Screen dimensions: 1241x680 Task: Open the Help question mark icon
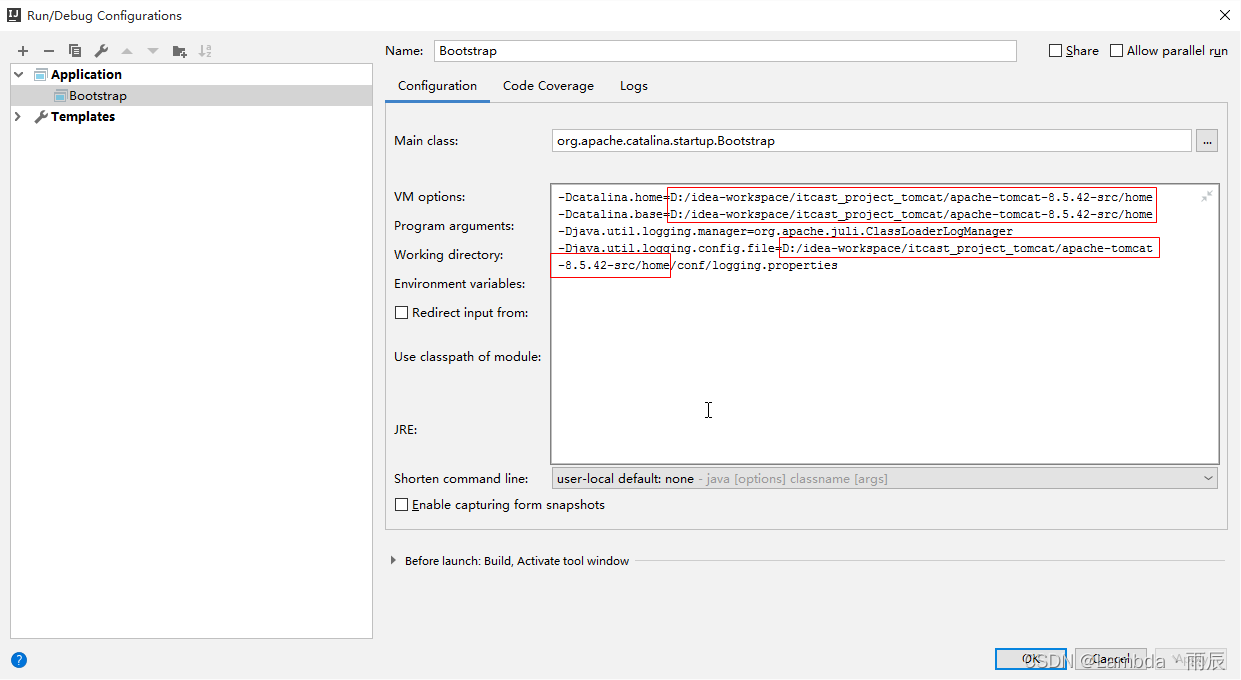coord(19,660)
